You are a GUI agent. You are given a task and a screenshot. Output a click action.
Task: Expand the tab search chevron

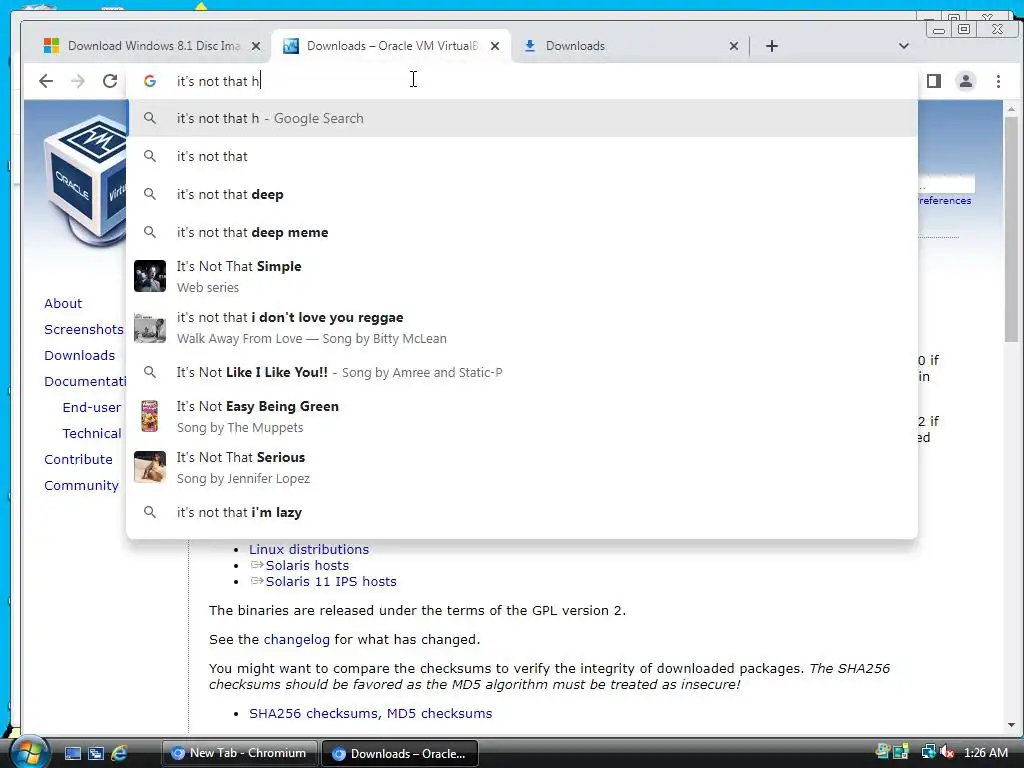[x=904, y=46]
